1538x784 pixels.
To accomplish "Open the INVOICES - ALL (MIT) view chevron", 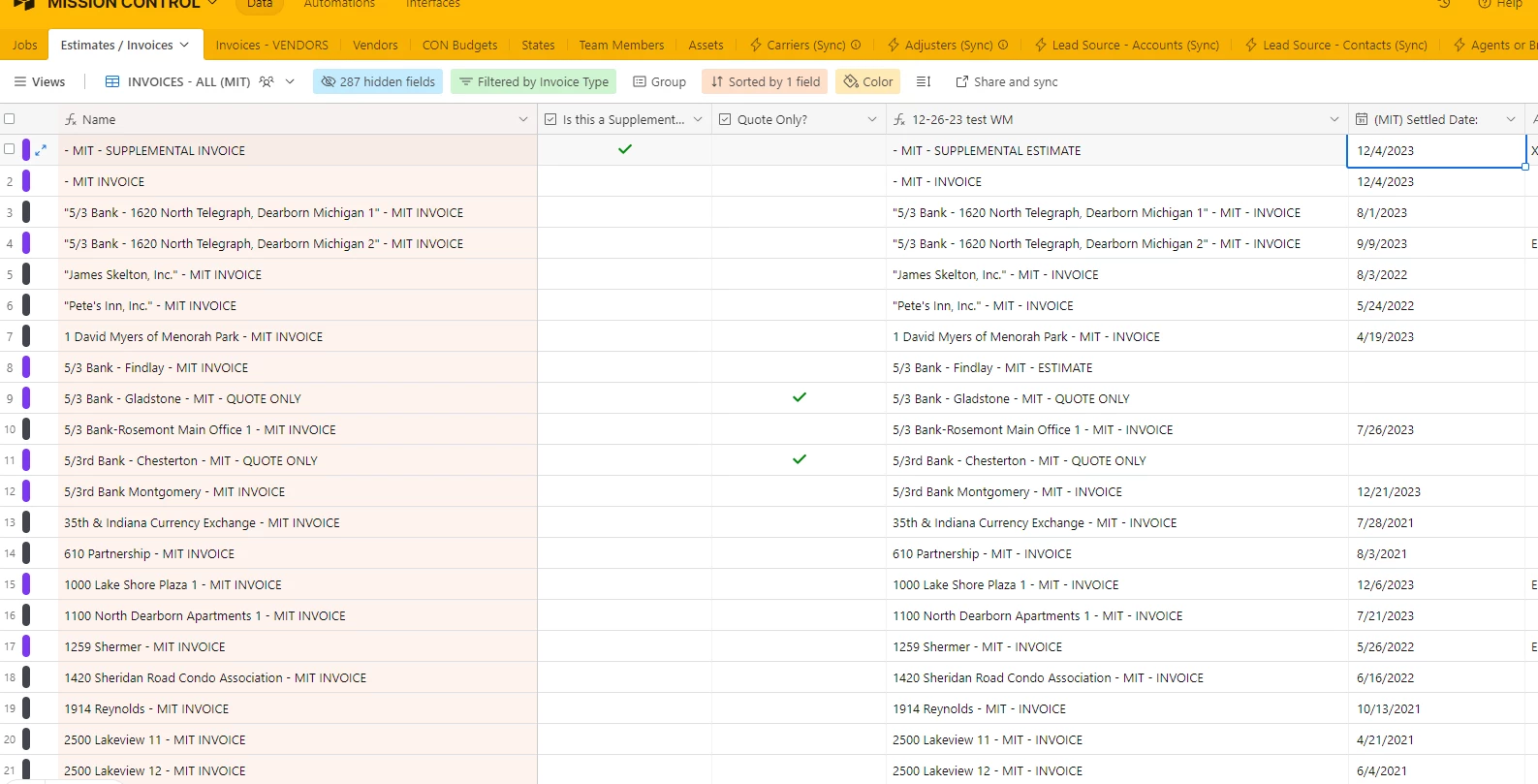I will [x=290, y=82].
